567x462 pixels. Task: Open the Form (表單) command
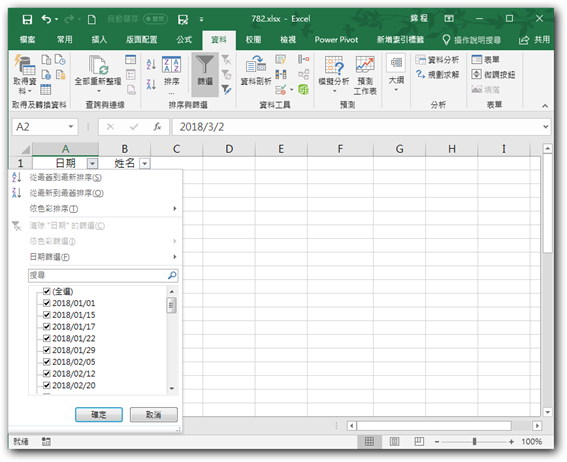coord(485,59)
